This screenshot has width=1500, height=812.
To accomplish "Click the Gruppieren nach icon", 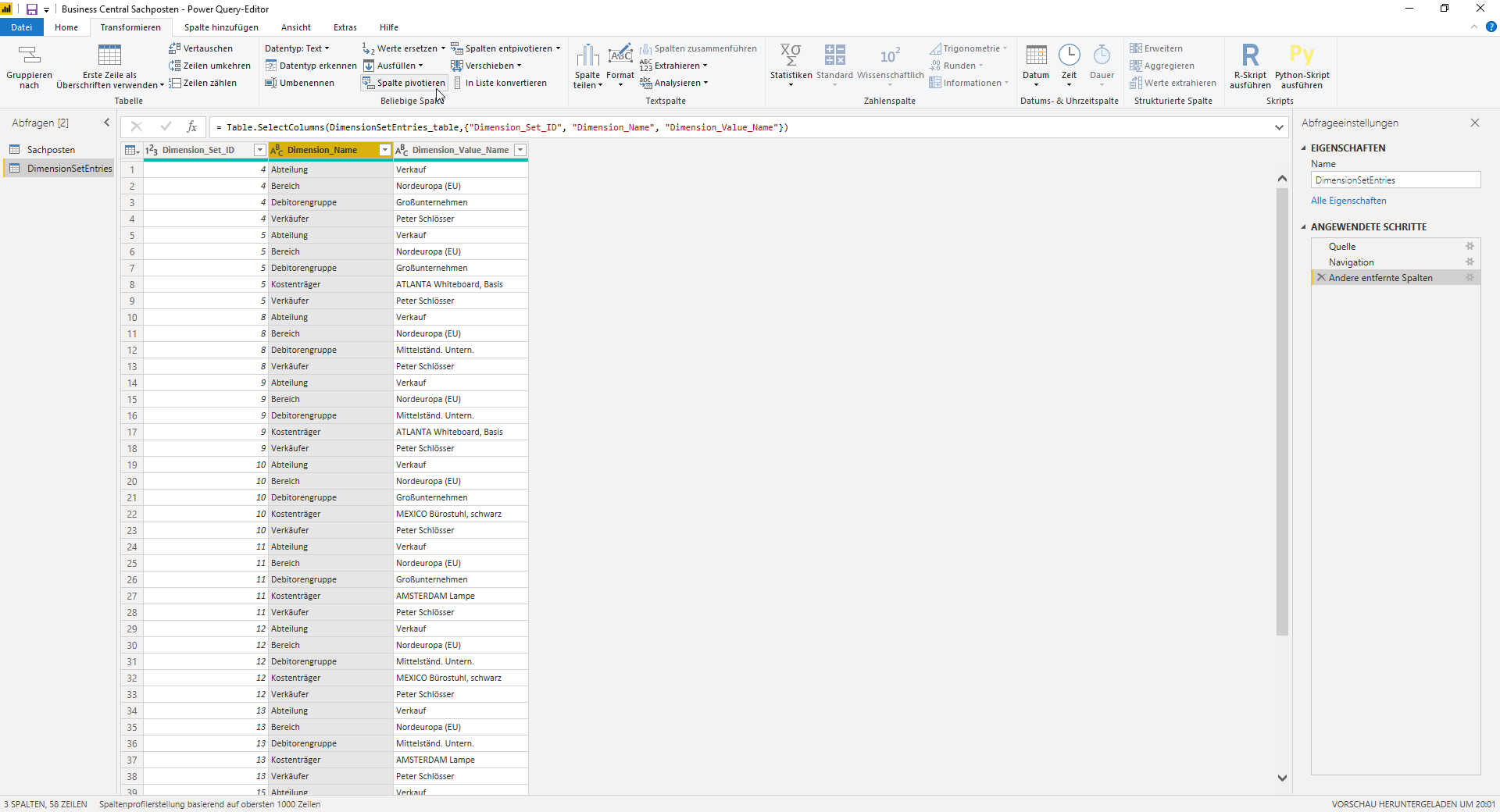I will pyautogui.click(x=29, y=55).
